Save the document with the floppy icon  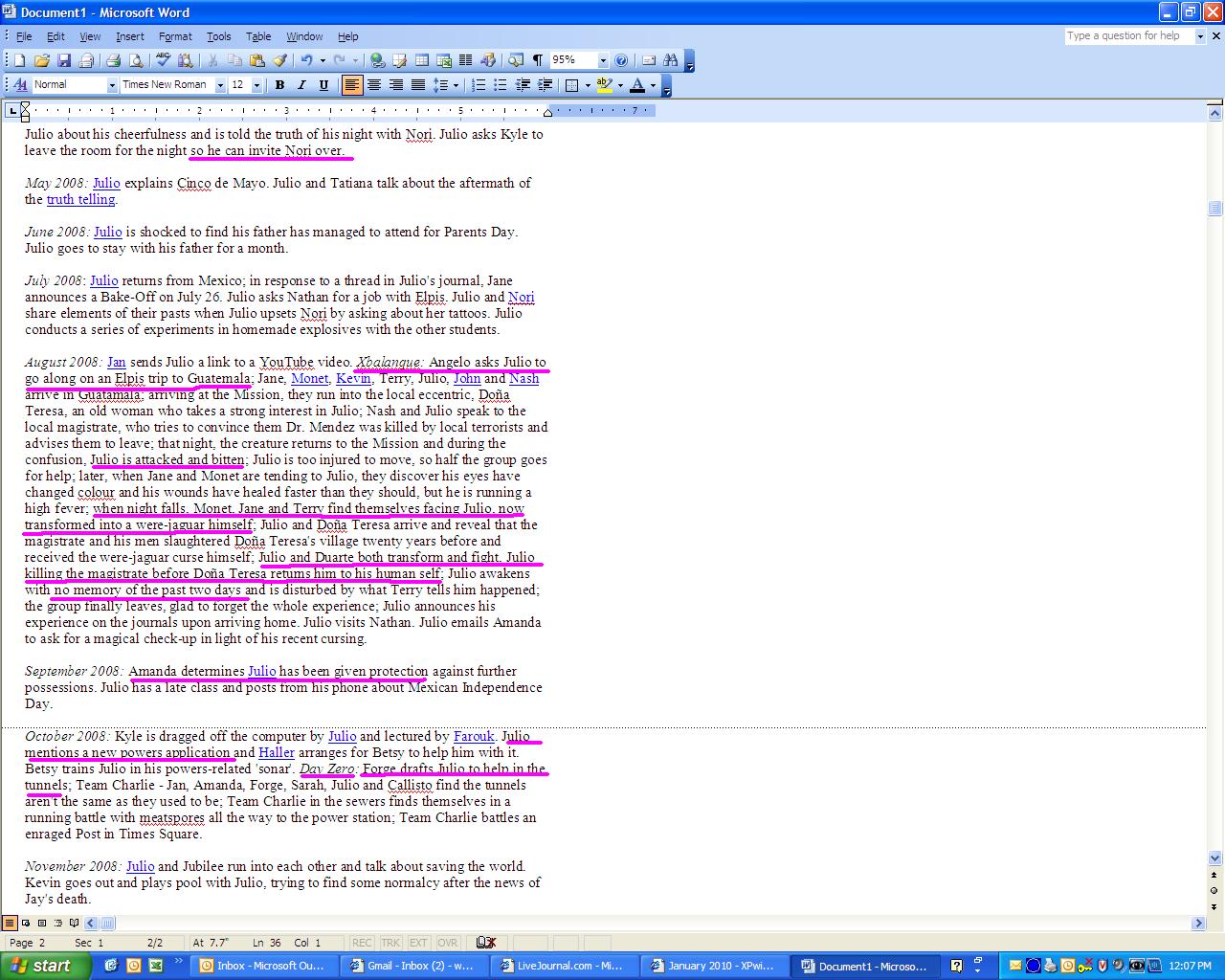coord(64,60)
